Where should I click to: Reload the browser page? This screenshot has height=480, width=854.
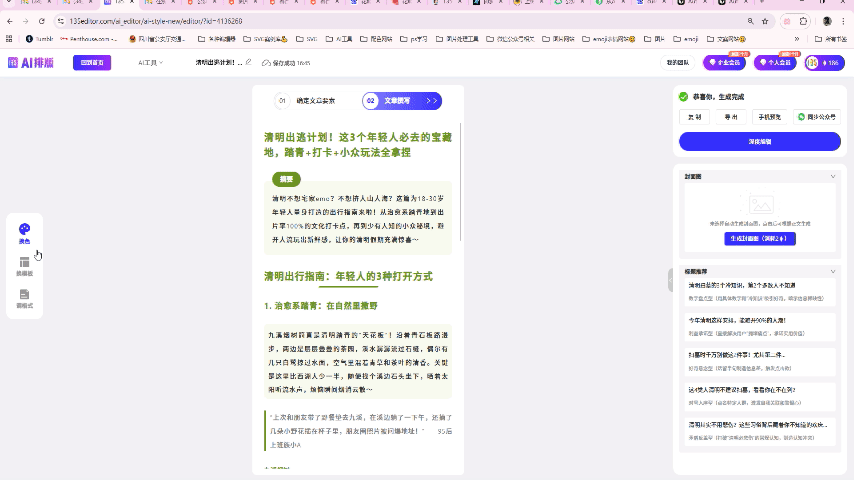coord(41,21)
